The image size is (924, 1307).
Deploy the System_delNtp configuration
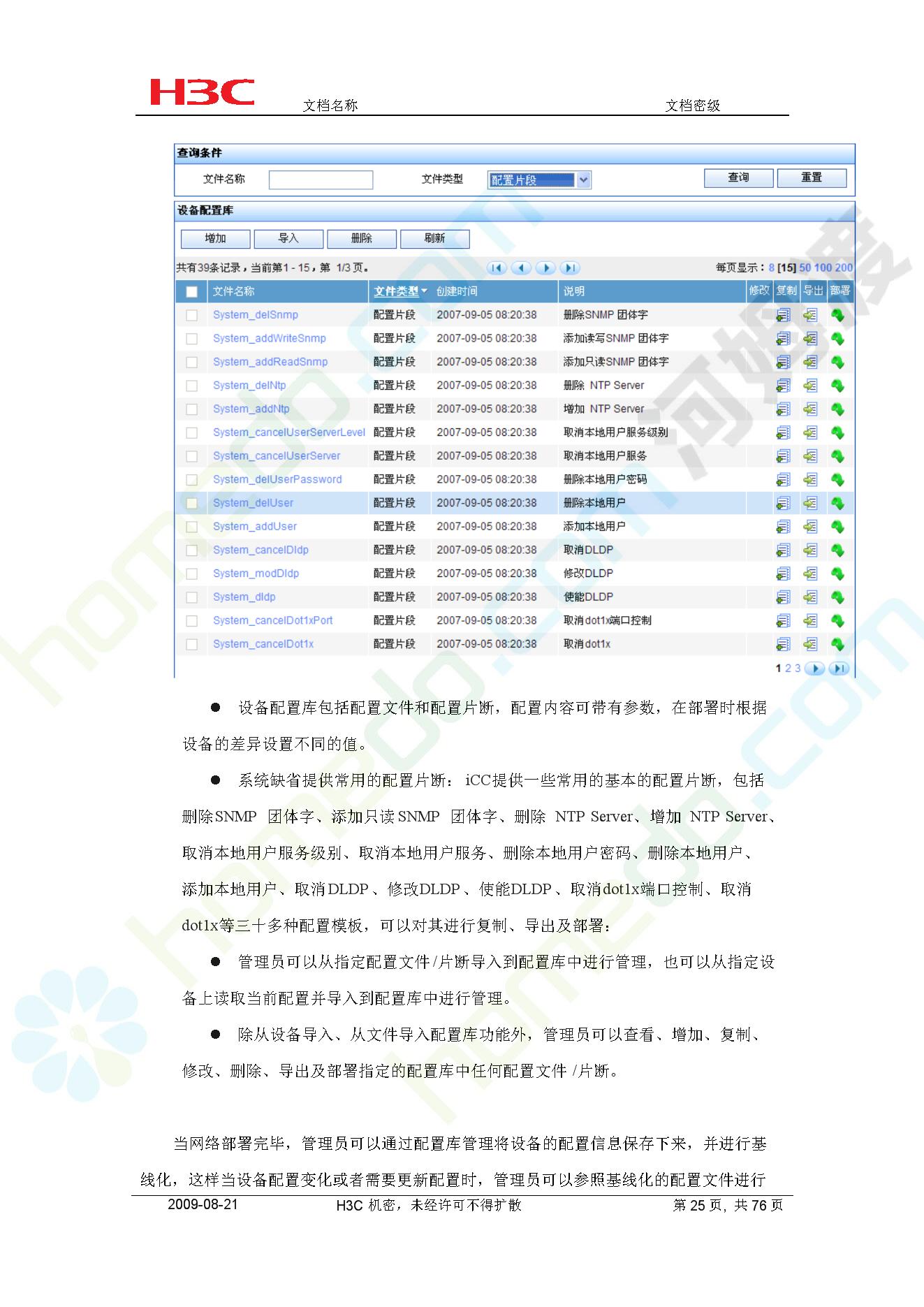[x=837, y=386]
